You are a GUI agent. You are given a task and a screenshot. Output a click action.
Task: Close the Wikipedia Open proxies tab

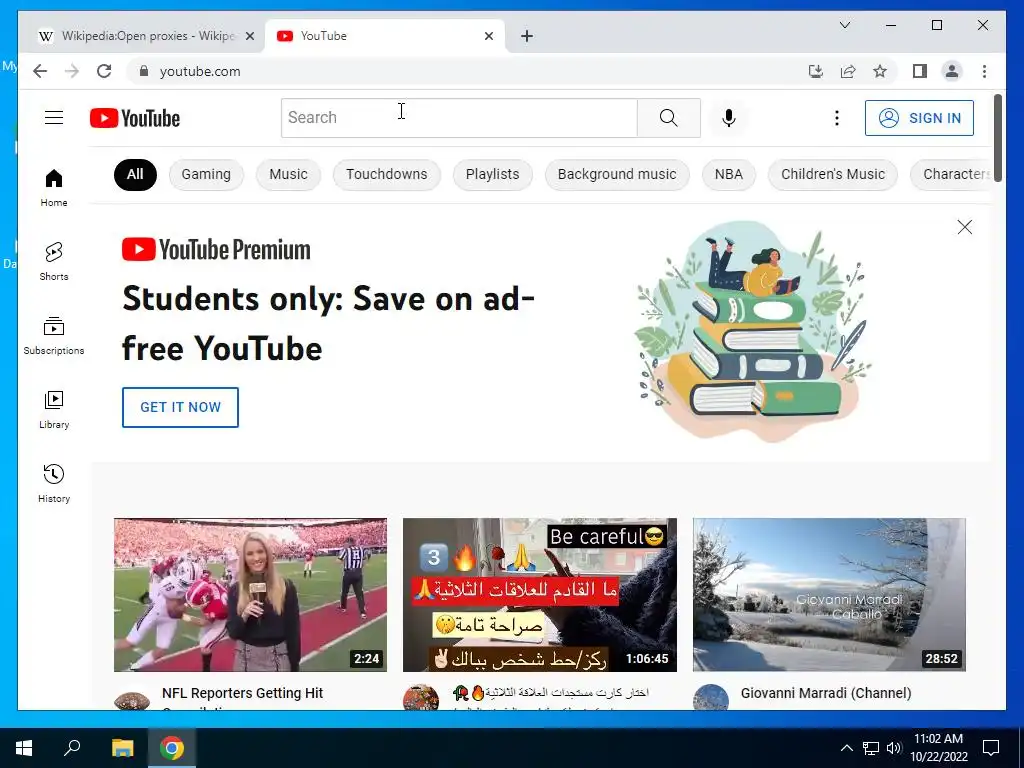(249, 36)
